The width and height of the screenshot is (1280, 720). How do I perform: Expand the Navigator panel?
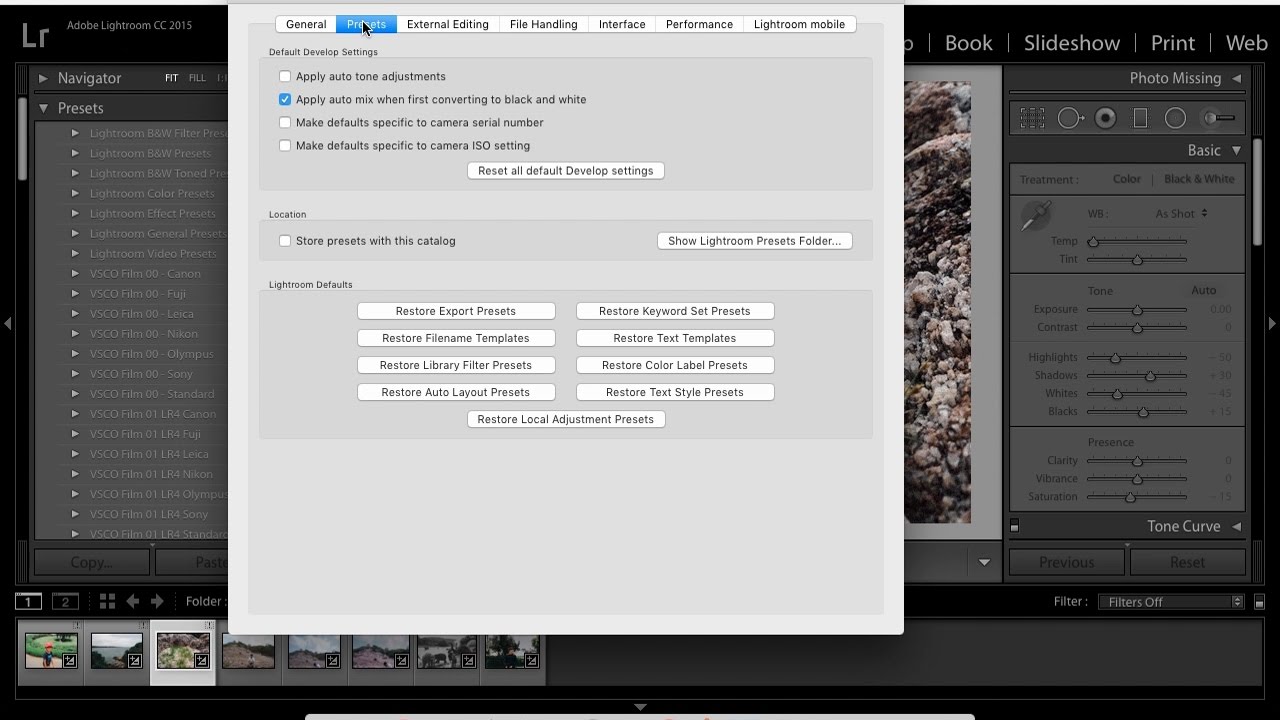[x=43, y=78]
